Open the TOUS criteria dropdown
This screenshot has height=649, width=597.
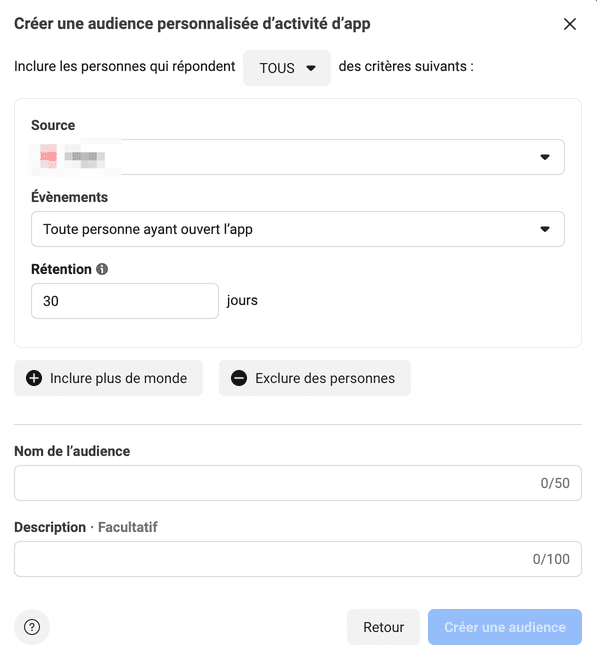coord(287,68)
